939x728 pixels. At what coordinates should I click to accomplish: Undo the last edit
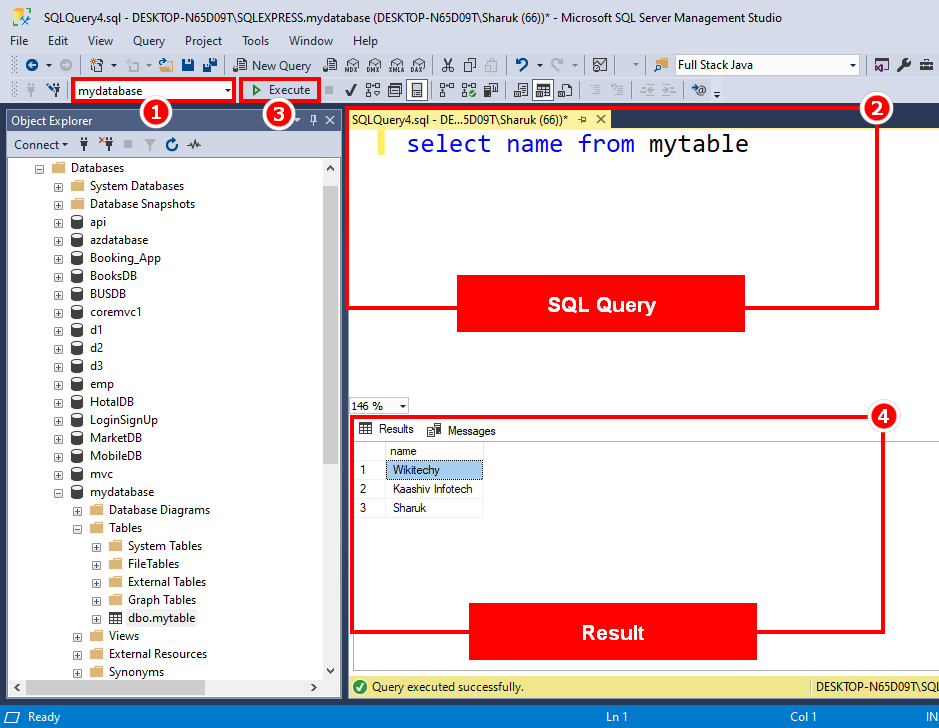522,65
